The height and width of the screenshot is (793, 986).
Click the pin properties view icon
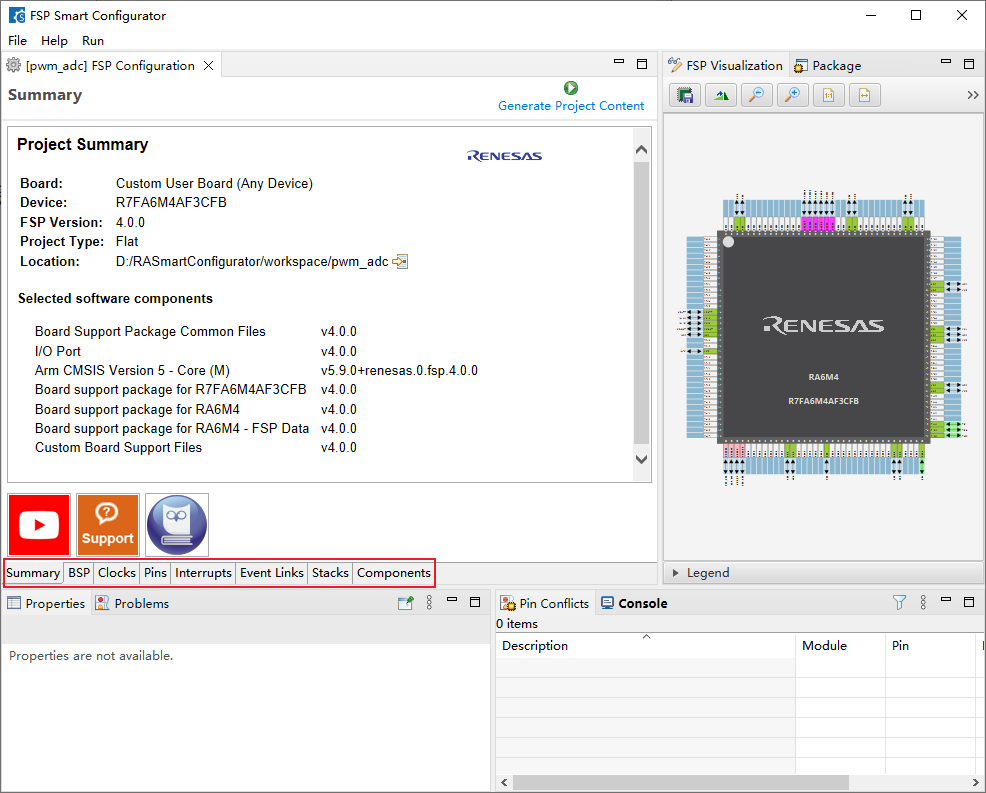[406, 603]
